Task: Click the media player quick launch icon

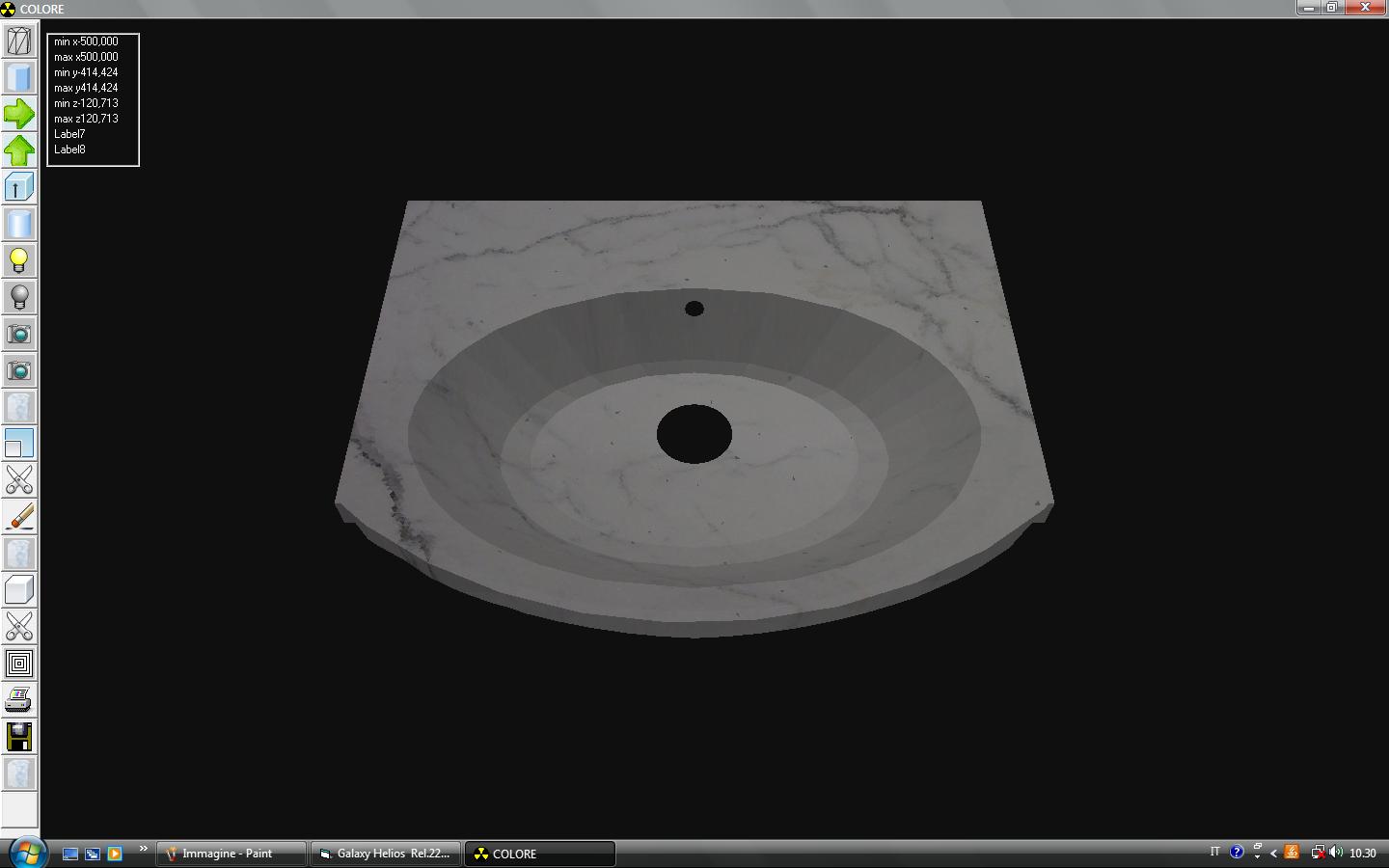Action: tap(115, 854)
